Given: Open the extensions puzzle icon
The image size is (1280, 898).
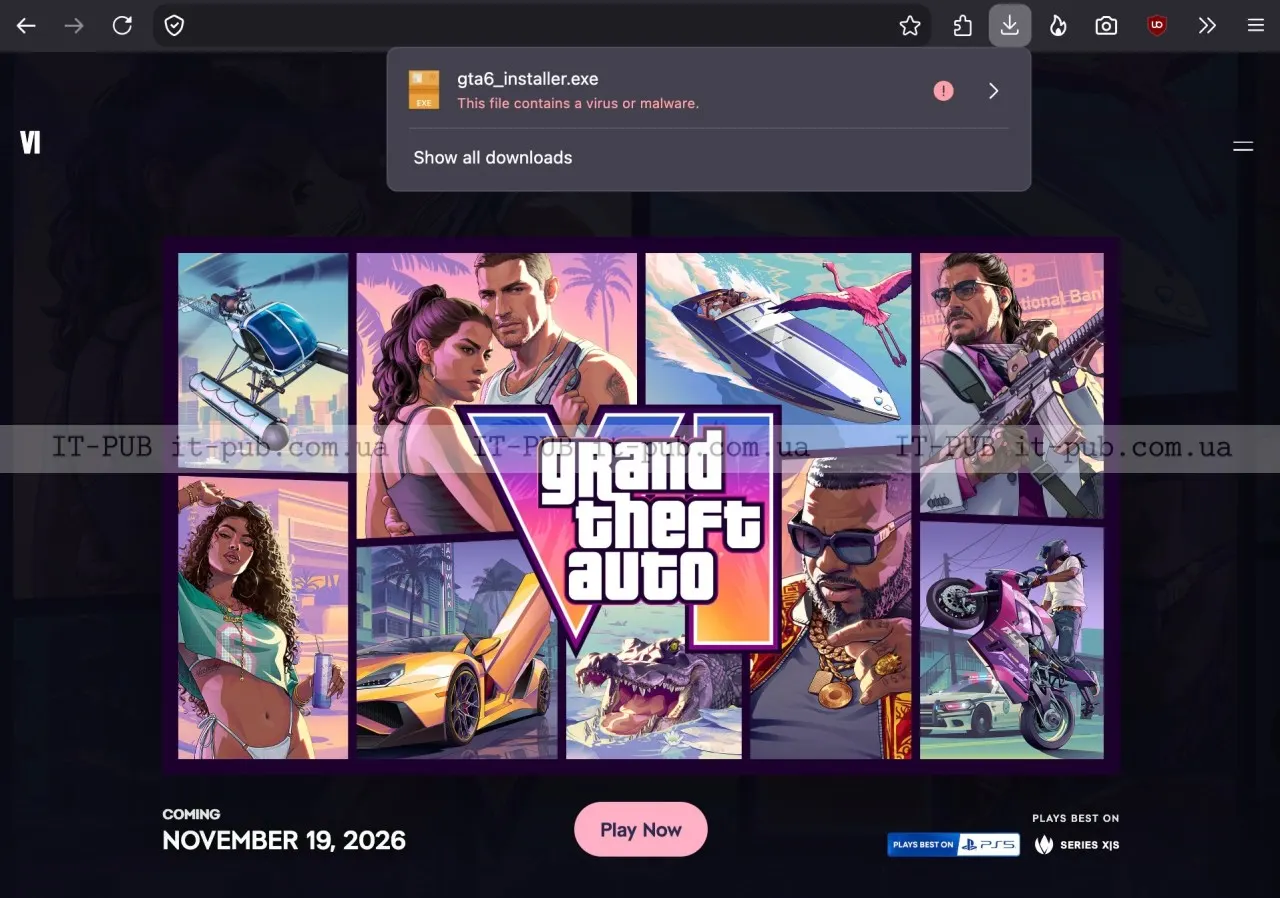Looking at the screenshot, I should (962, 26).
